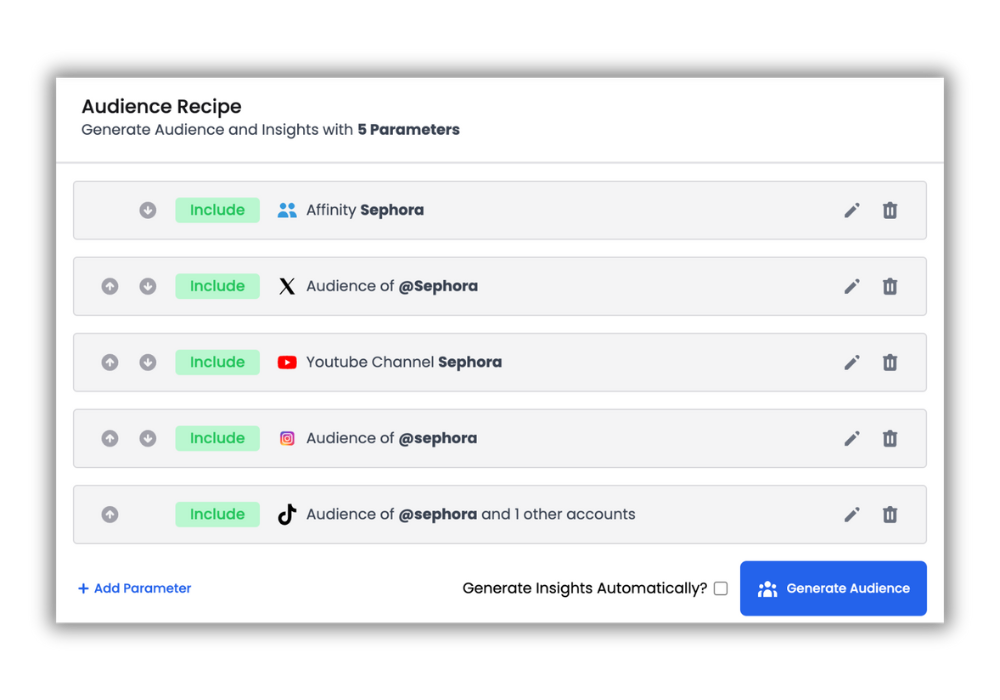Image resolution: width=1000 pixels, height=700 pixels.
Task: Enable Generate Insights Automatically checkbox
Action: click(x=720, y=589)
